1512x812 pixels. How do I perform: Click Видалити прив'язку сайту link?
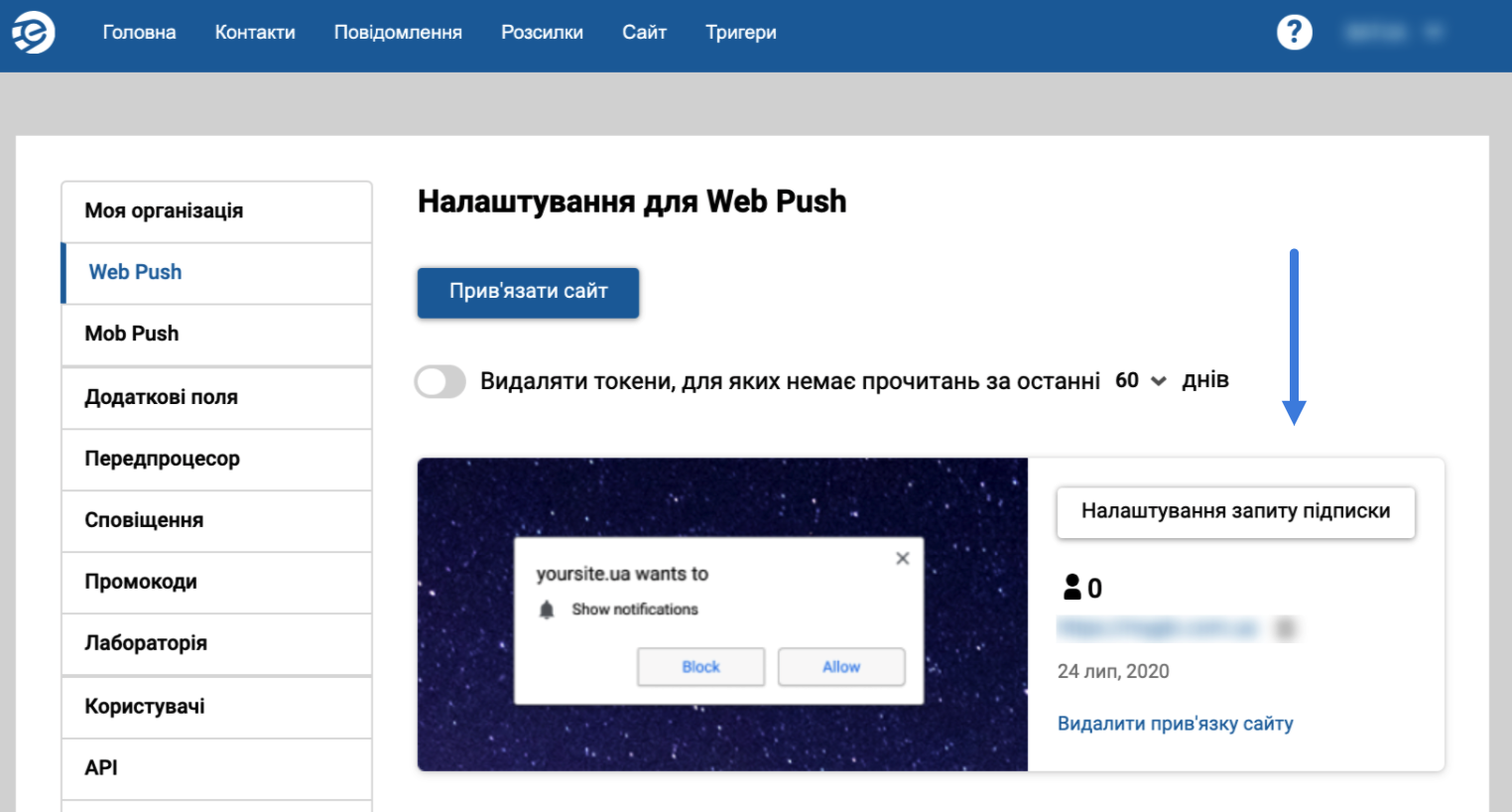click(1175, 724)
